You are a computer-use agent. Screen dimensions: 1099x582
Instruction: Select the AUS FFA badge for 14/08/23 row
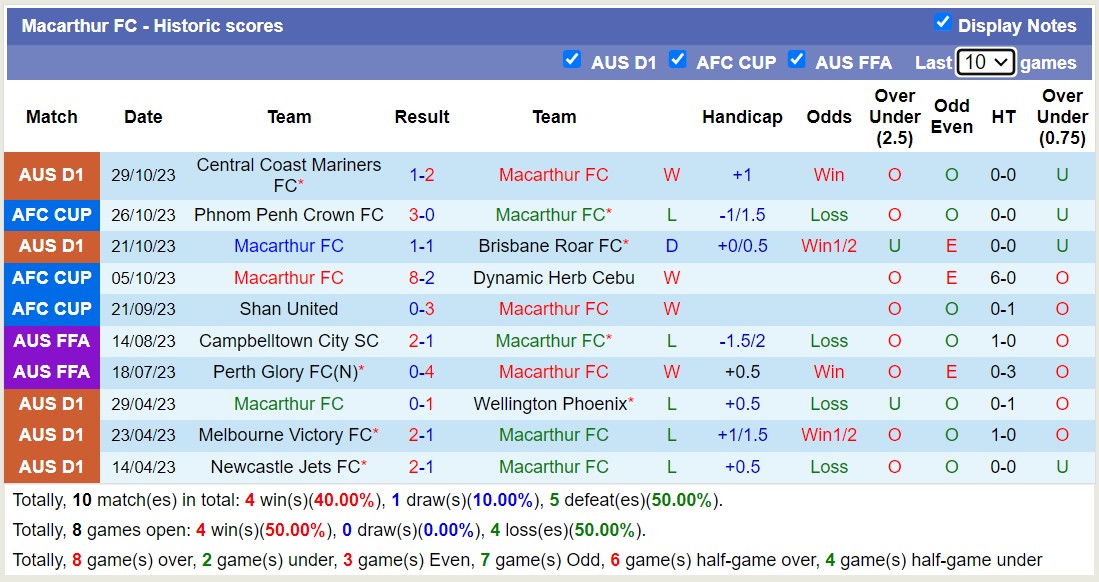click(51, 340)
